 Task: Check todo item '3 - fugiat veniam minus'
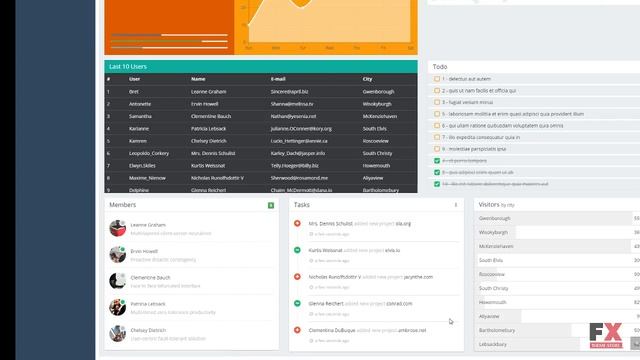(x=437, y=102)
